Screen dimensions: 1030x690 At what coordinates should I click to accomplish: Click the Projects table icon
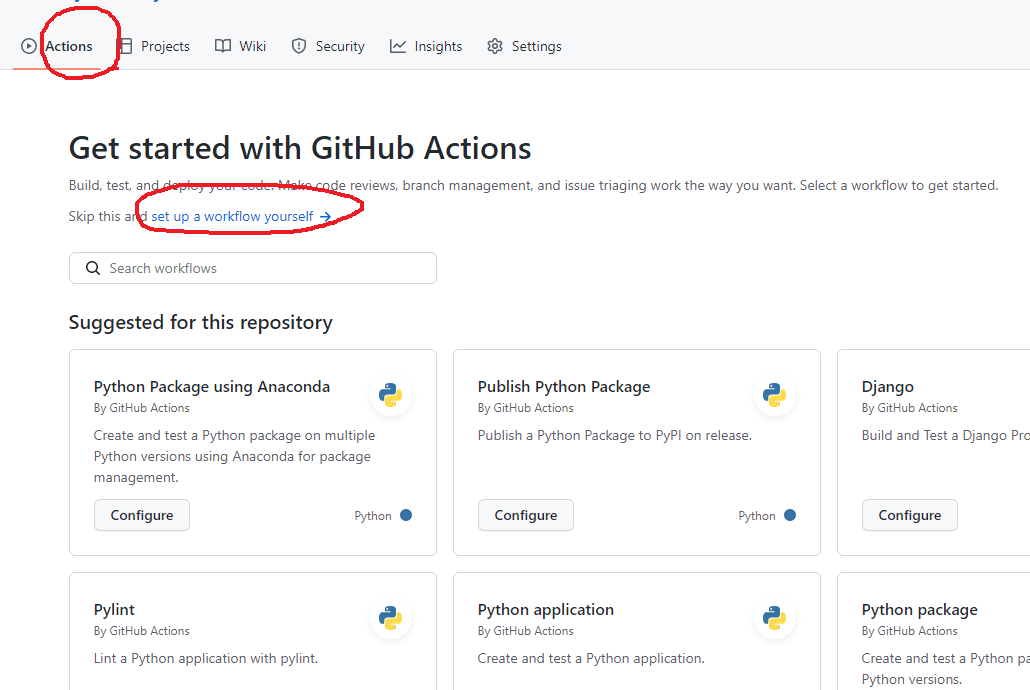pos(125,46)
